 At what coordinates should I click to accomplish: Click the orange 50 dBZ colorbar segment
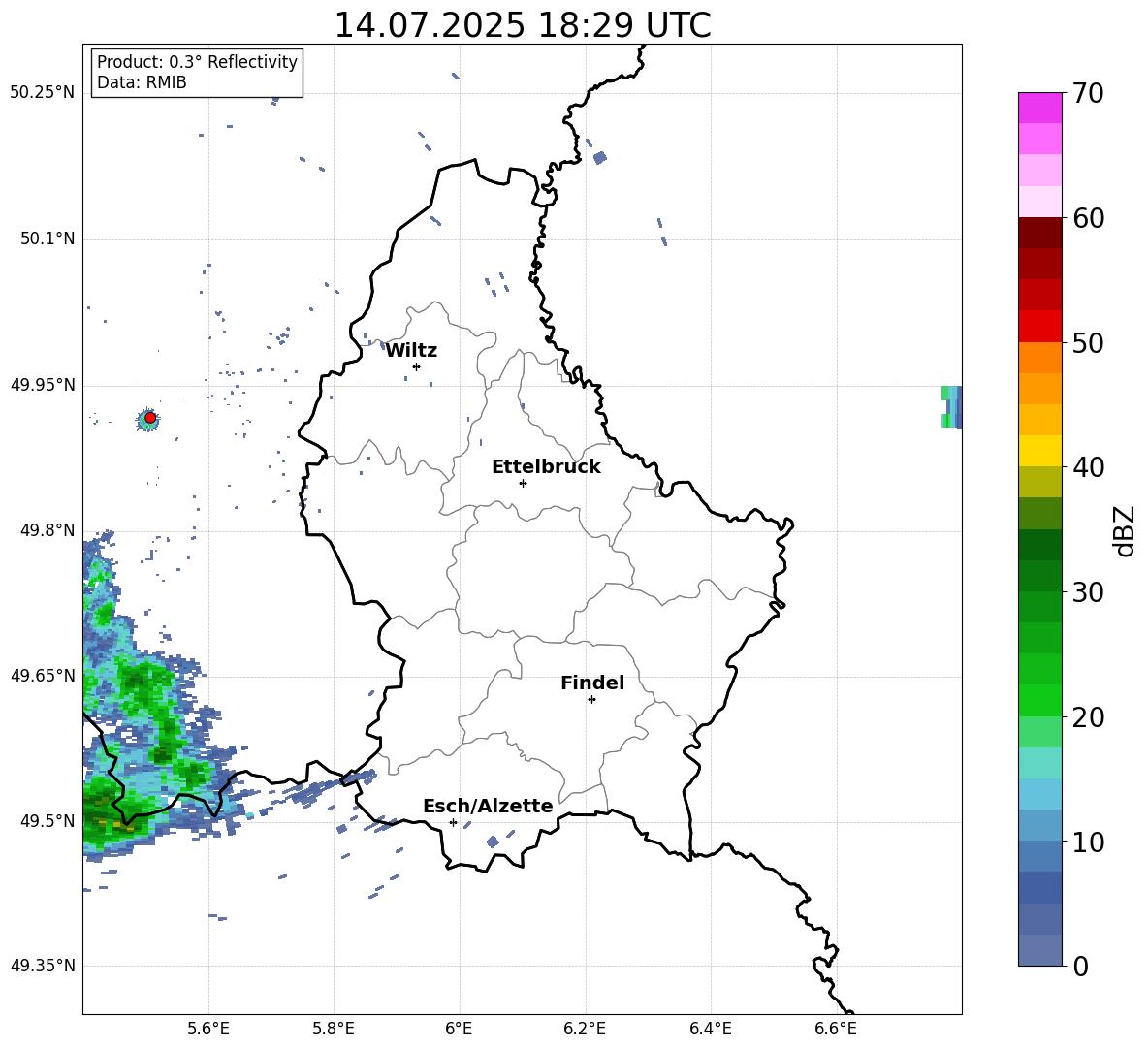click(x=1039, y=358)
